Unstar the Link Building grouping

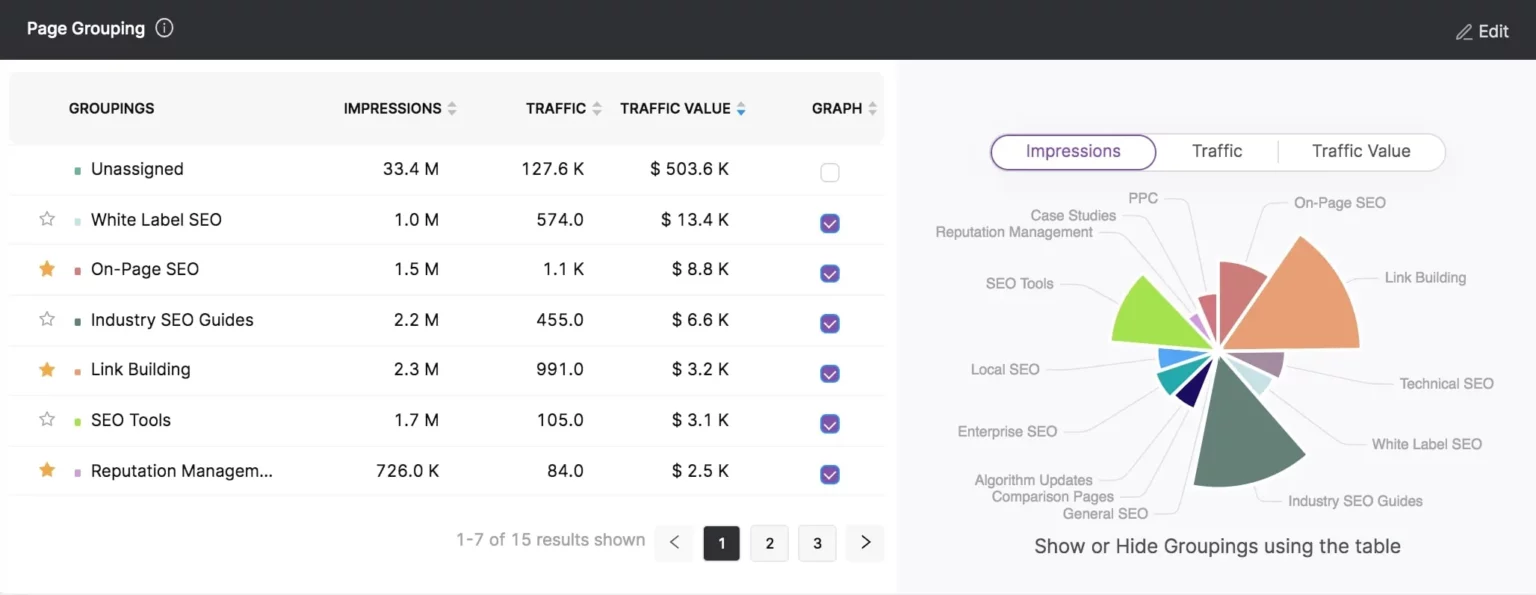point(47,370)
